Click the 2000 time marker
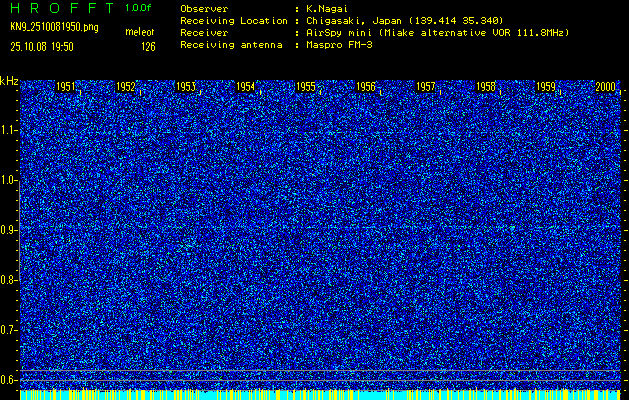 tap(605, 87)
